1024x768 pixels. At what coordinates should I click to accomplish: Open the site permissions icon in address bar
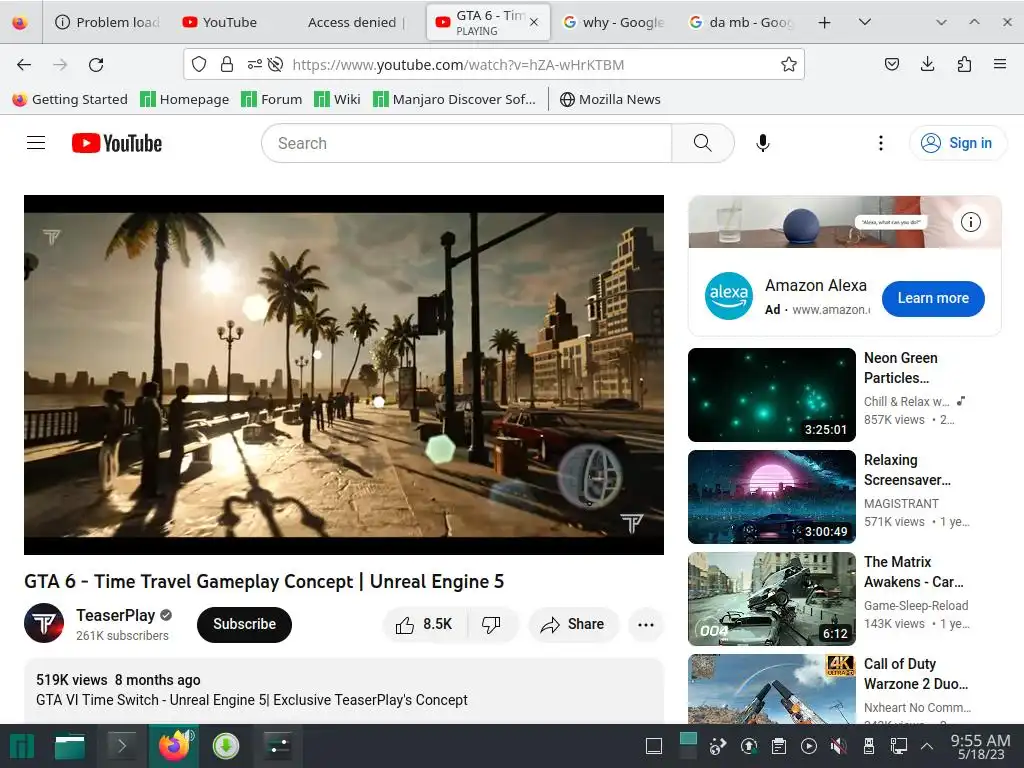tap(255, 65)
